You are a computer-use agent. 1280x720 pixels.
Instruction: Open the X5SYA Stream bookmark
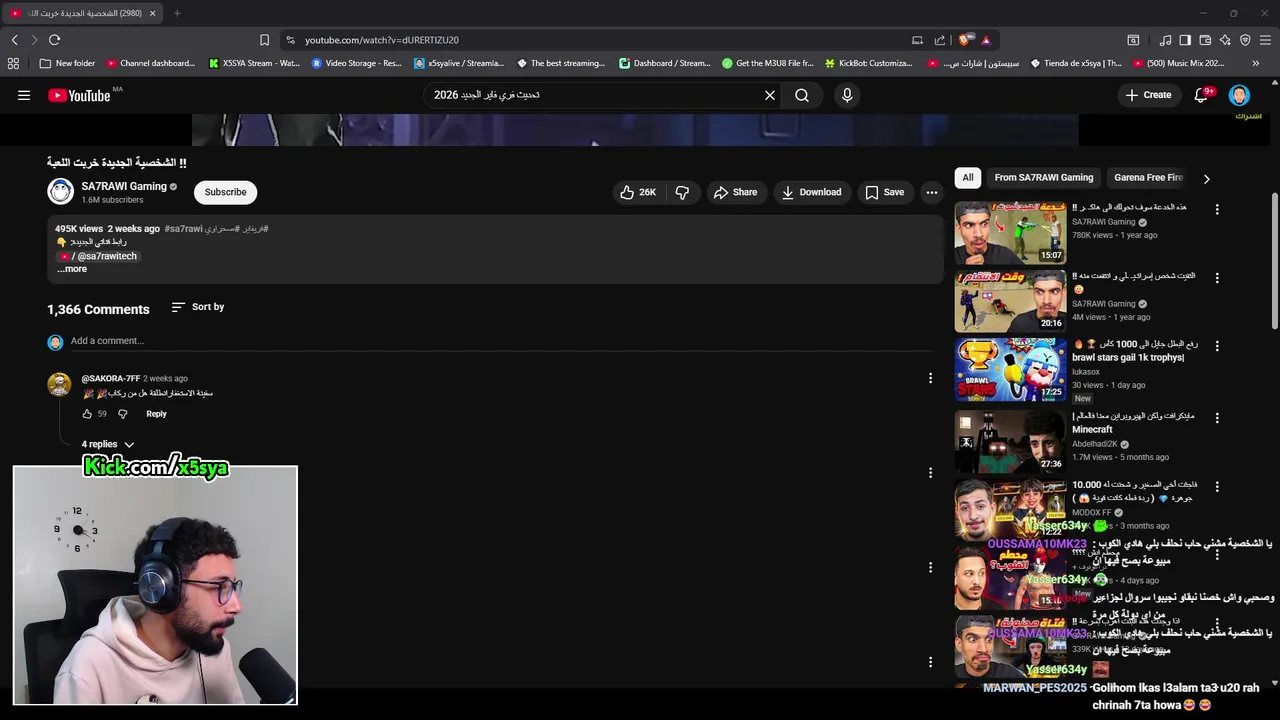[253, 63]
